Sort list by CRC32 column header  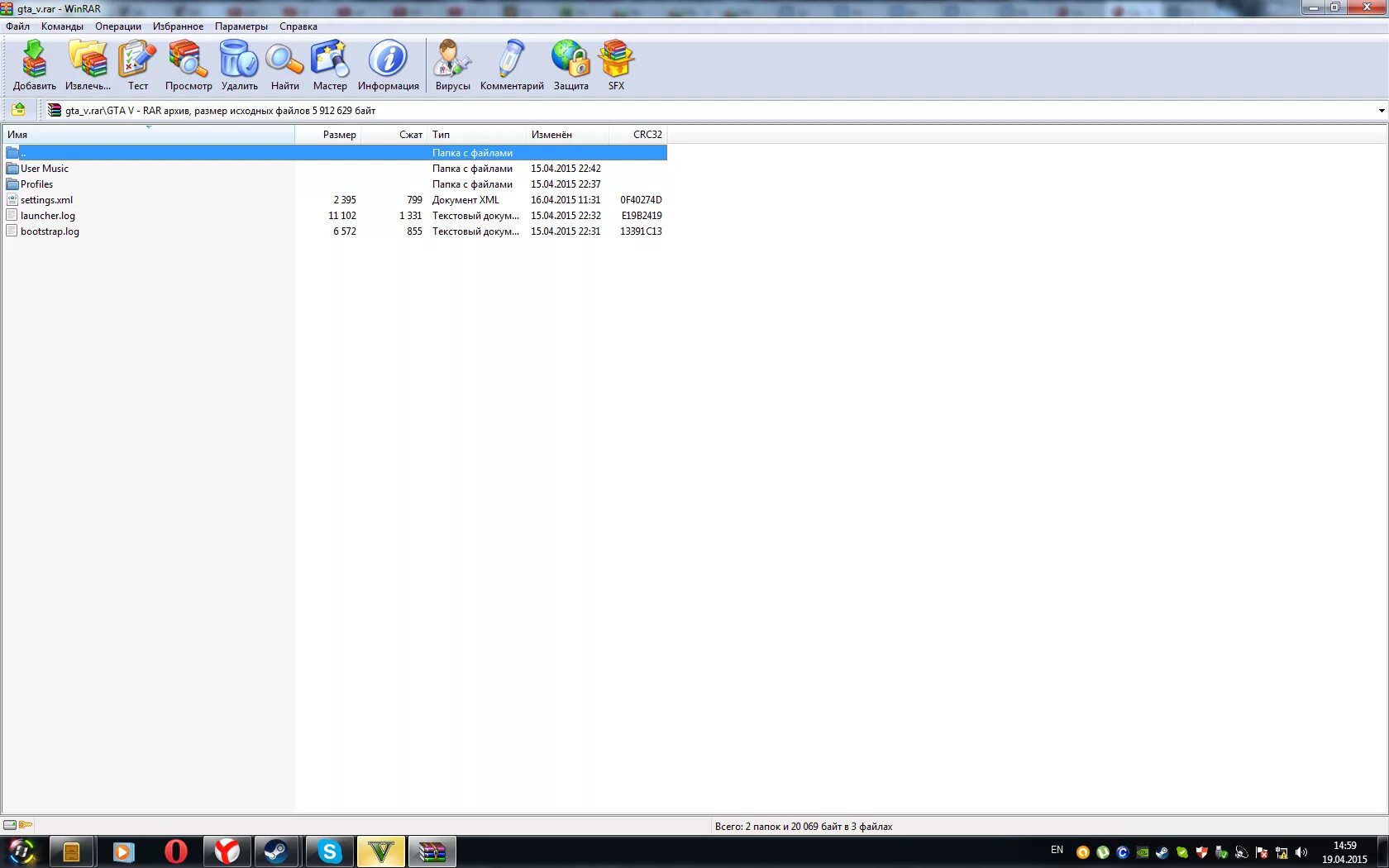[637, 135]
